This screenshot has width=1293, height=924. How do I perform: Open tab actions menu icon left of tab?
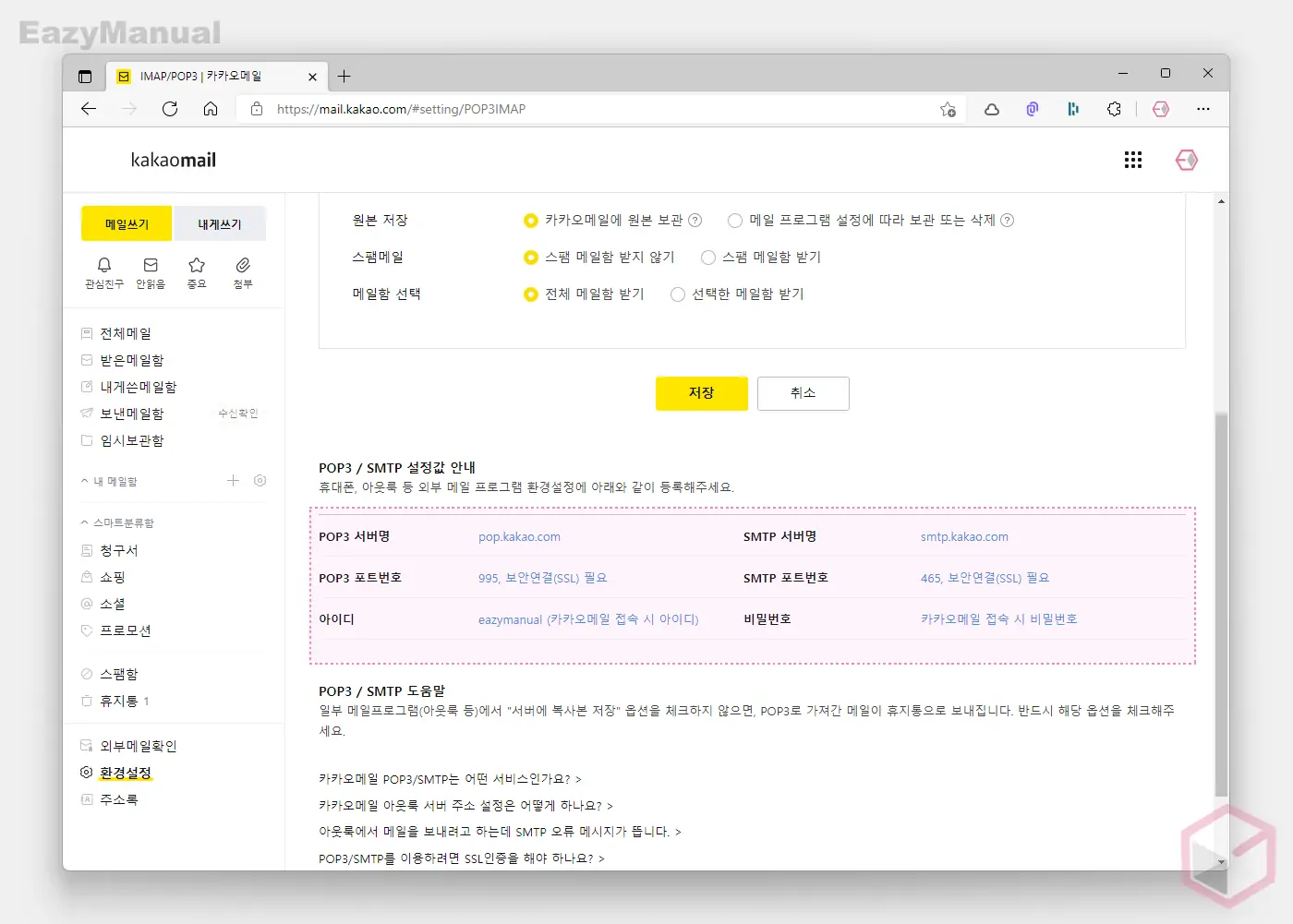85,77
